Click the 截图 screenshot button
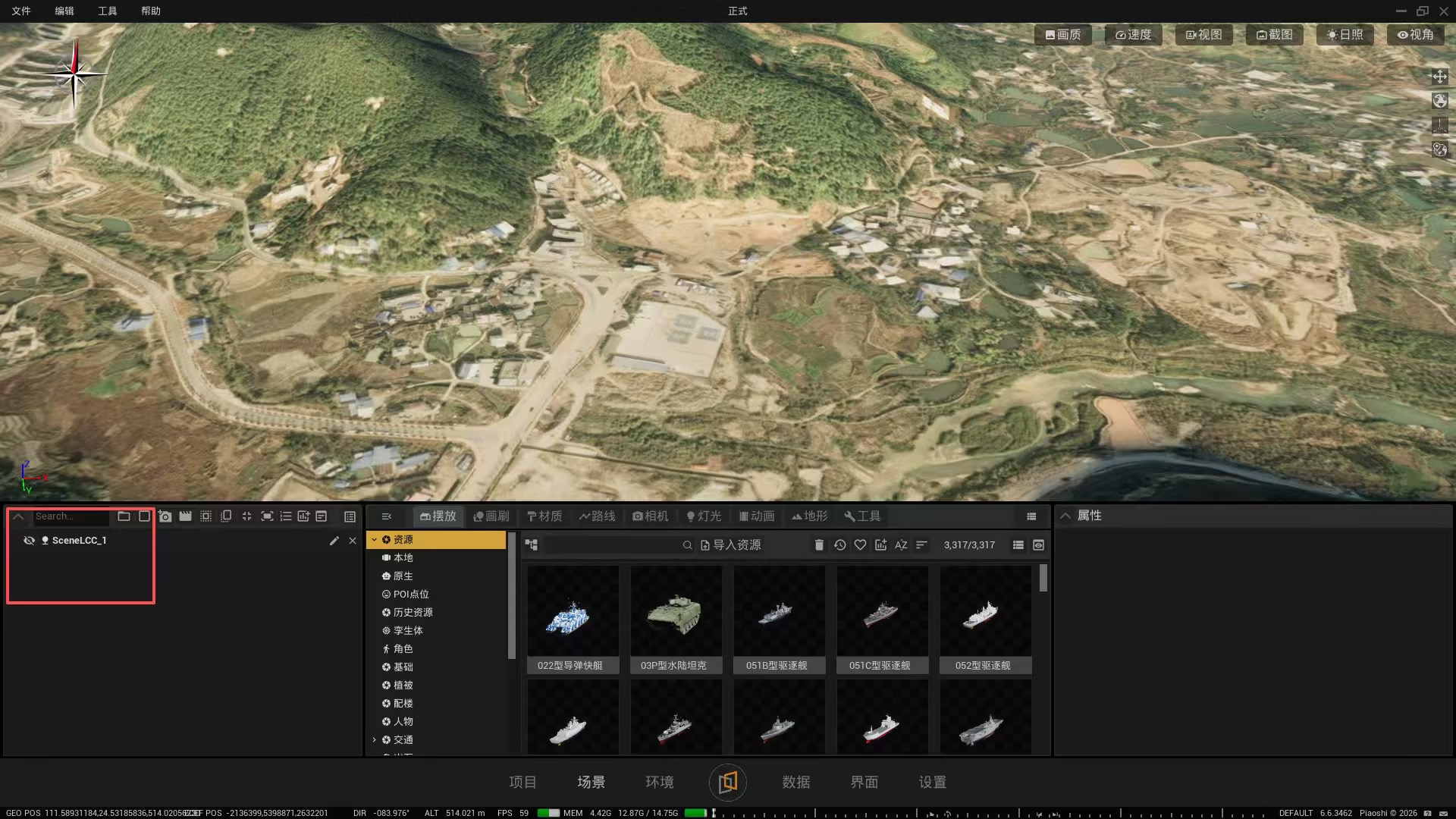Viewport: 1456px width, 819px height. point(1274,35)
